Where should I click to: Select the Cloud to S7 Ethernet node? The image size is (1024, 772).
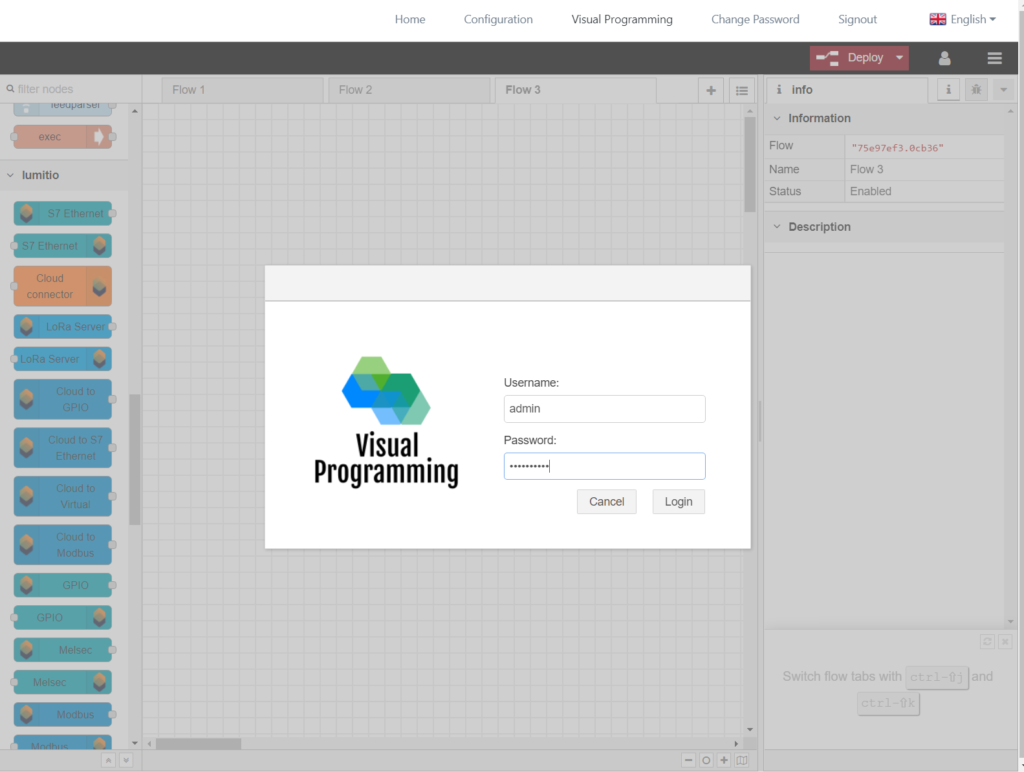[63, 448]
